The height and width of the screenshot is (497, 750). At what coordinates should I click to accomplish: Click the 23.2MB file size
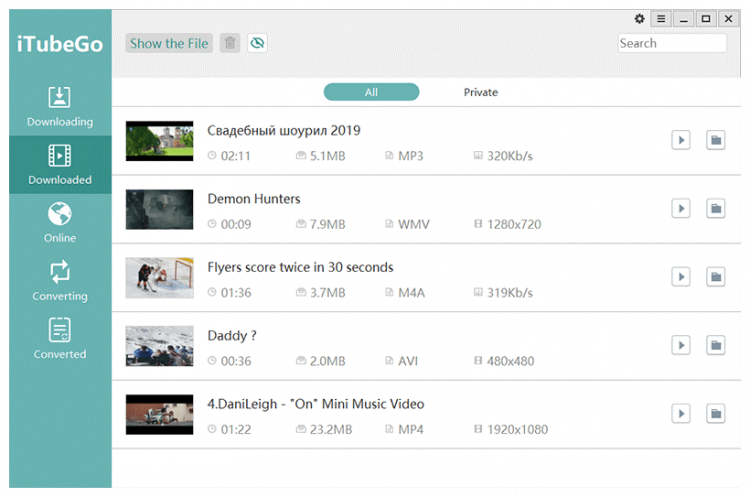[x=331, y=430]
